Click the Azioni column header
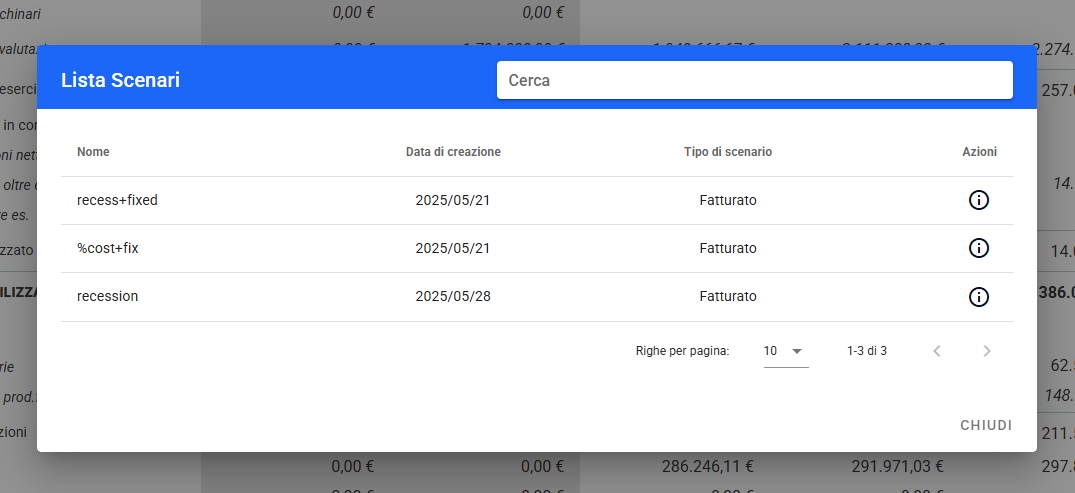 click(x=979, y=152)
